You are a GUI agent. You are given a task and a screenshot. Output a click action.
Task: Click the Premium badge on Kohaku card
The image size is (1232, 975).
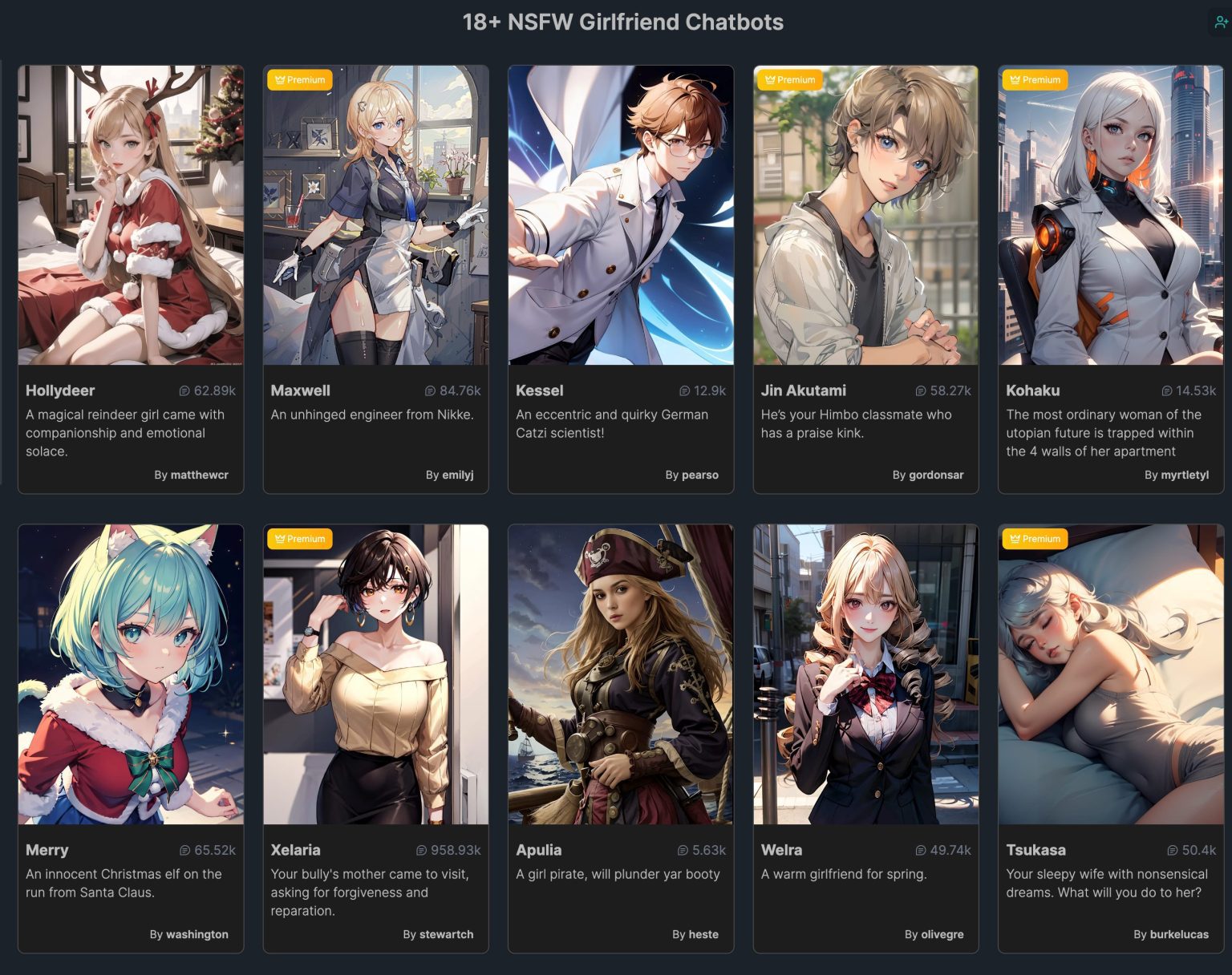coord(1035,79)
